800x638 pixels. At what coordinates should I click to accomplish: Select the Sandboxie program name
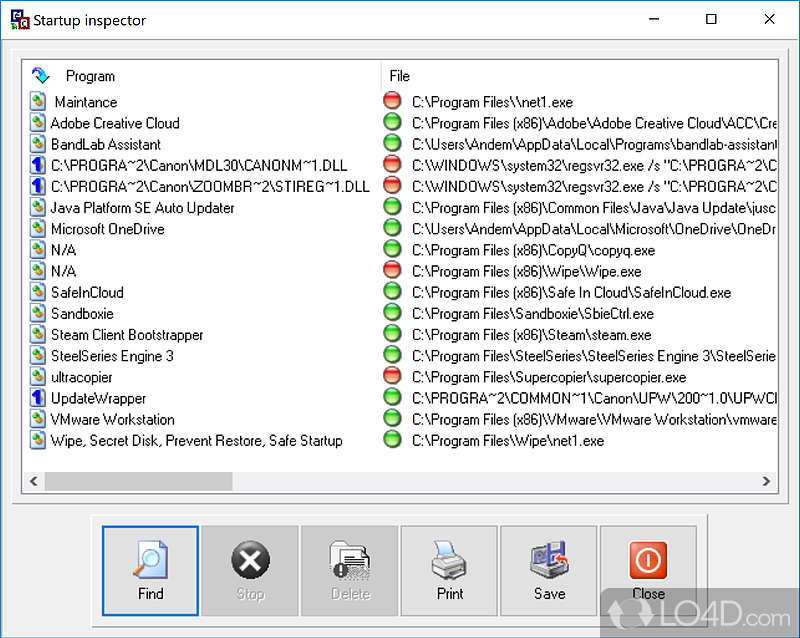point(82,314)
